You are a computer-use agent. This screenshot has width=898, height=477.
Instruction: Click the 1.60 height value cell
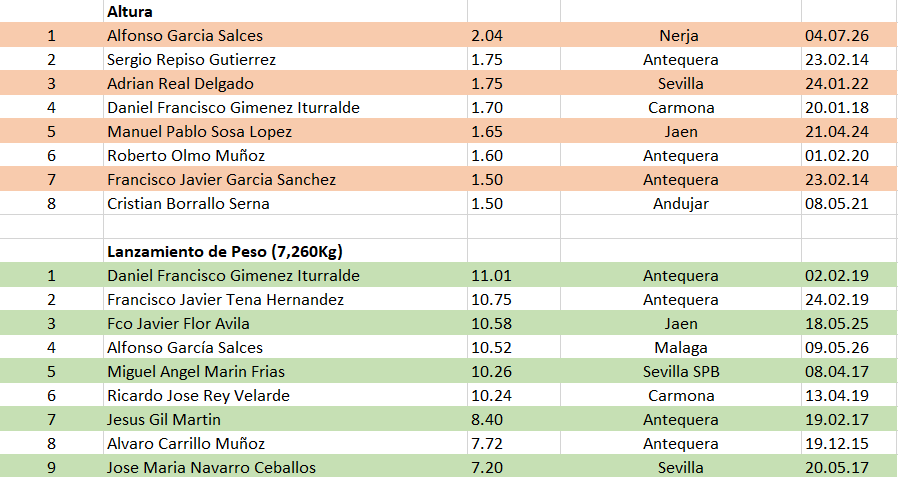coord(514,155)
